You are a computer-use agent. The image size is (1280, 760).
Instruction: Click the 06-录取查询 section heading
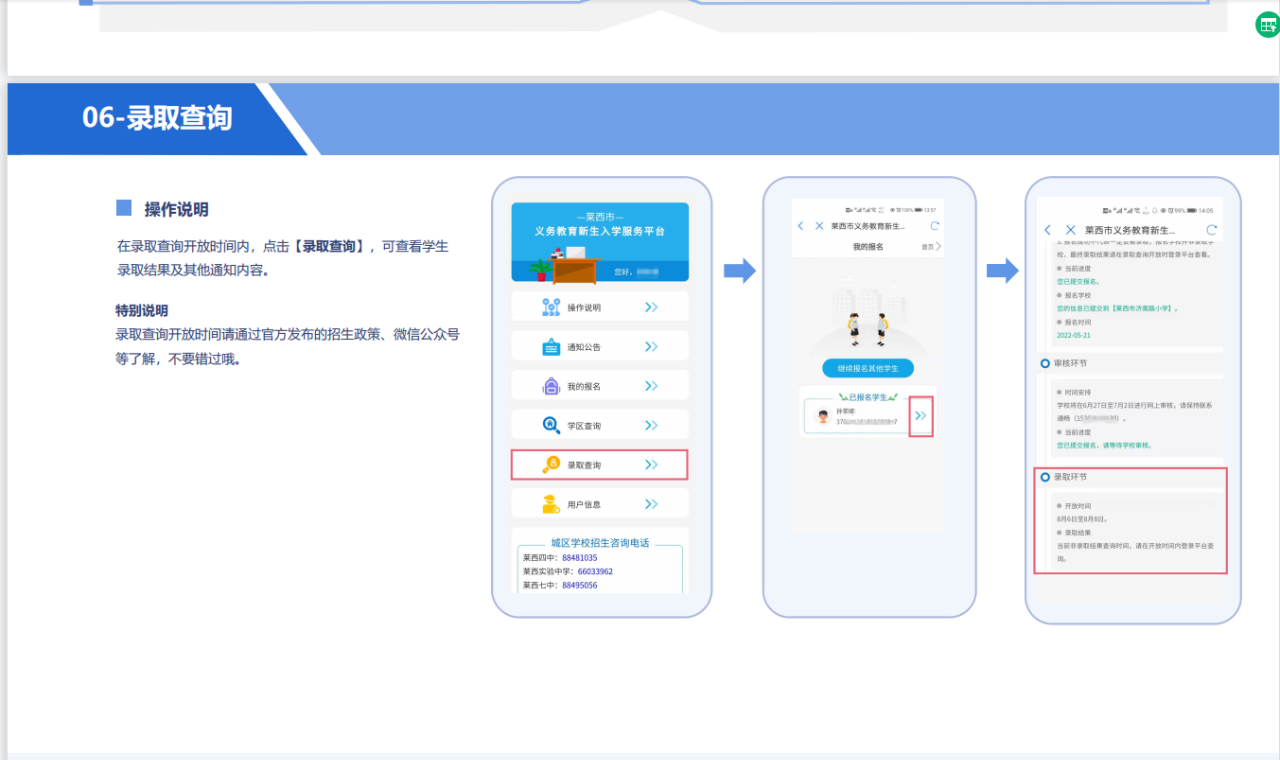[157, 118]
